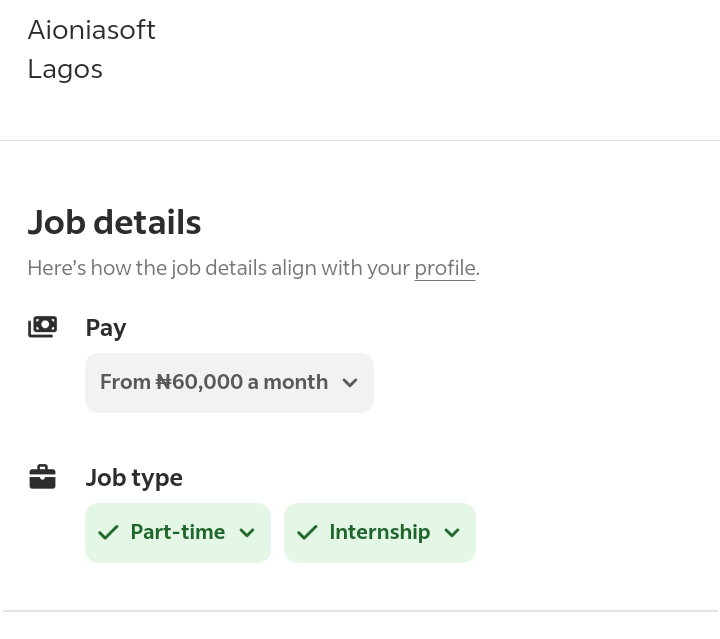Click the Aioniasoft company name
720x639 pixels.
coord(92,30)
